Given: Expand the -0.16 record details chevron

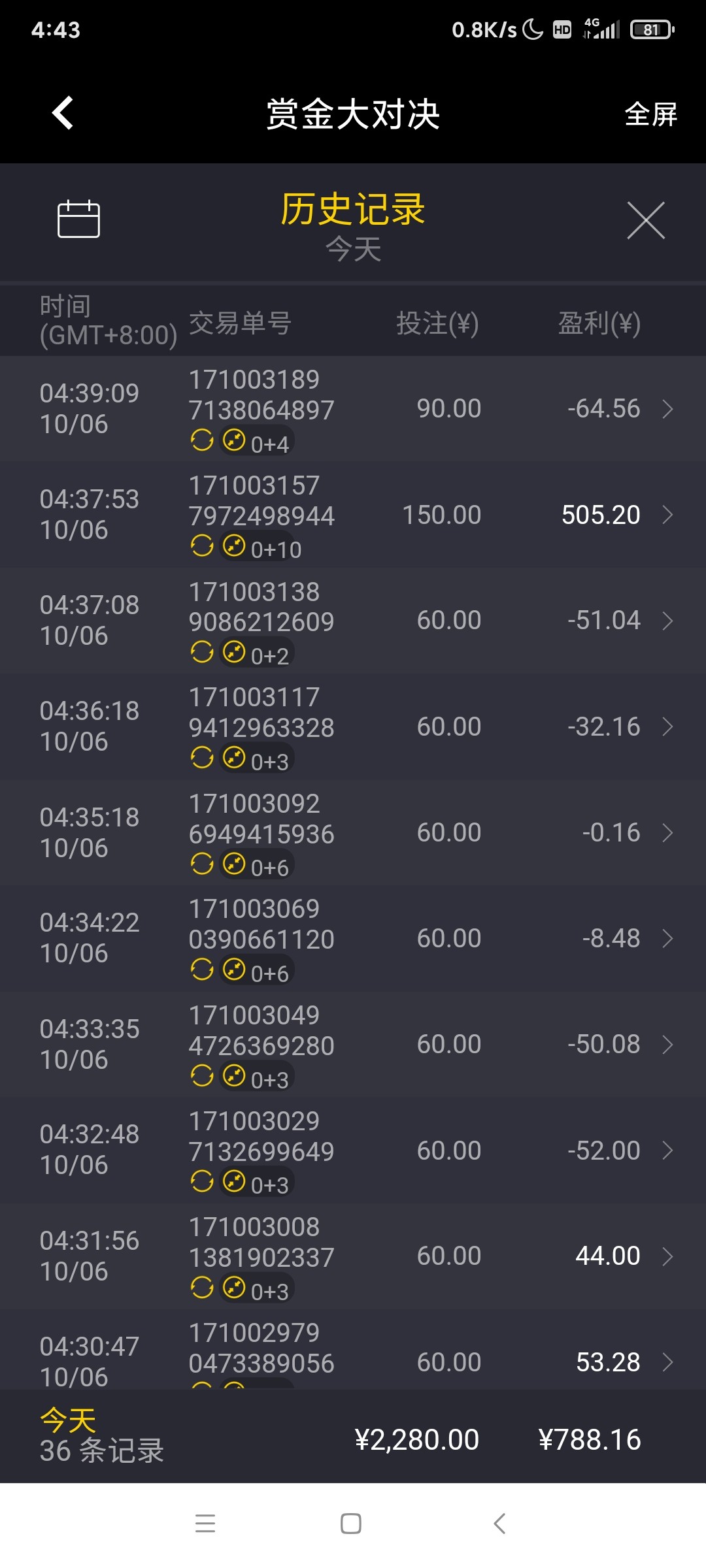Looking at the screenshot, I should click(x=667, y=832).
